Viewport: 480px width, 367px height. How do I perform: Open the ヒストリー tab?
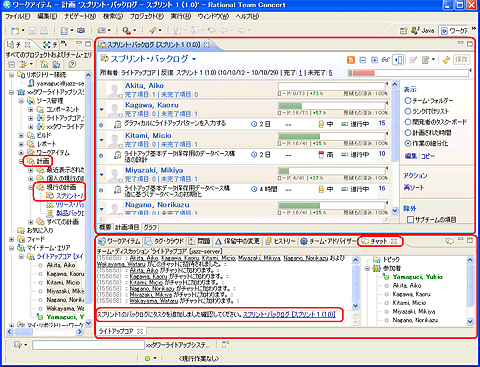(x=280, y=241)
